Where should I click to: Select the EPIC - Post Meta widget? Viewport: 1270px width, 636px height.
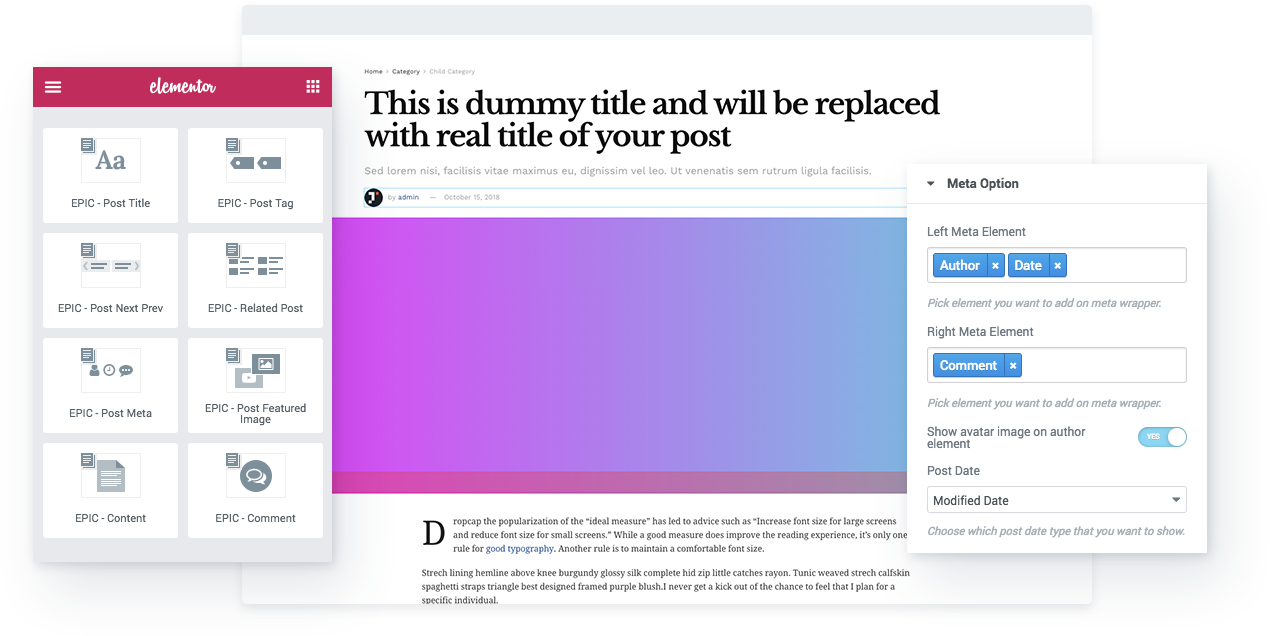point(110,385)
